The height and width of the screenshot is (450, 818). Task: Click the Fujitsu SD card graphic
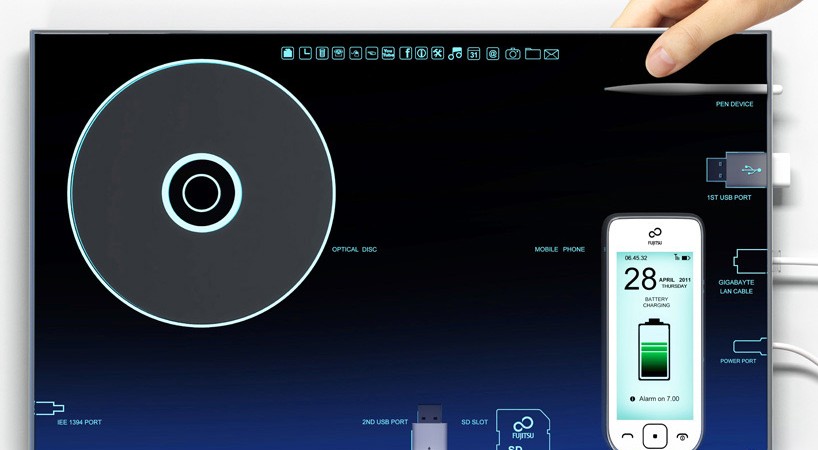click(x=525, y=431)
